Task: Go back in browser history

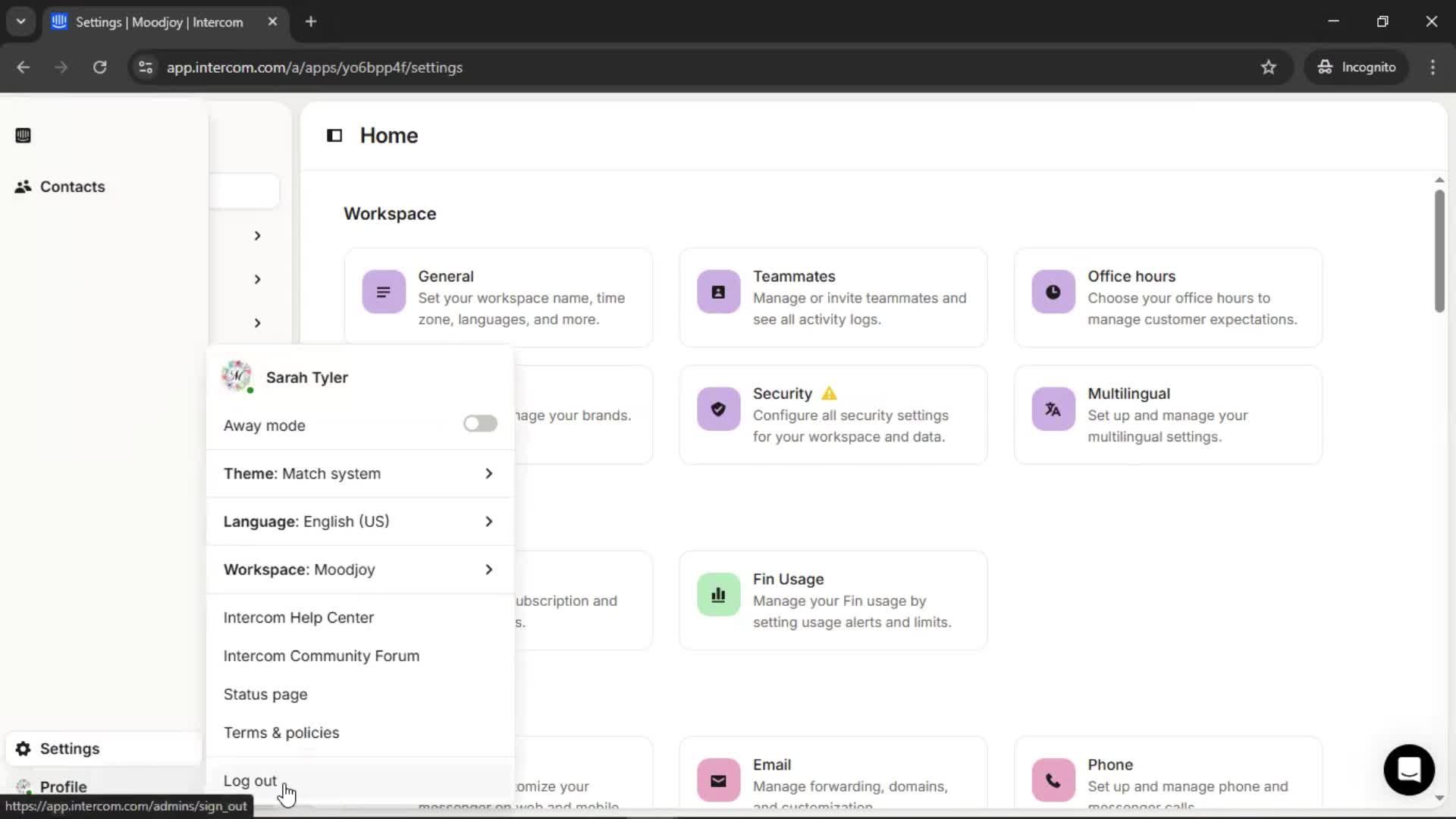Action: pos(23,67)
